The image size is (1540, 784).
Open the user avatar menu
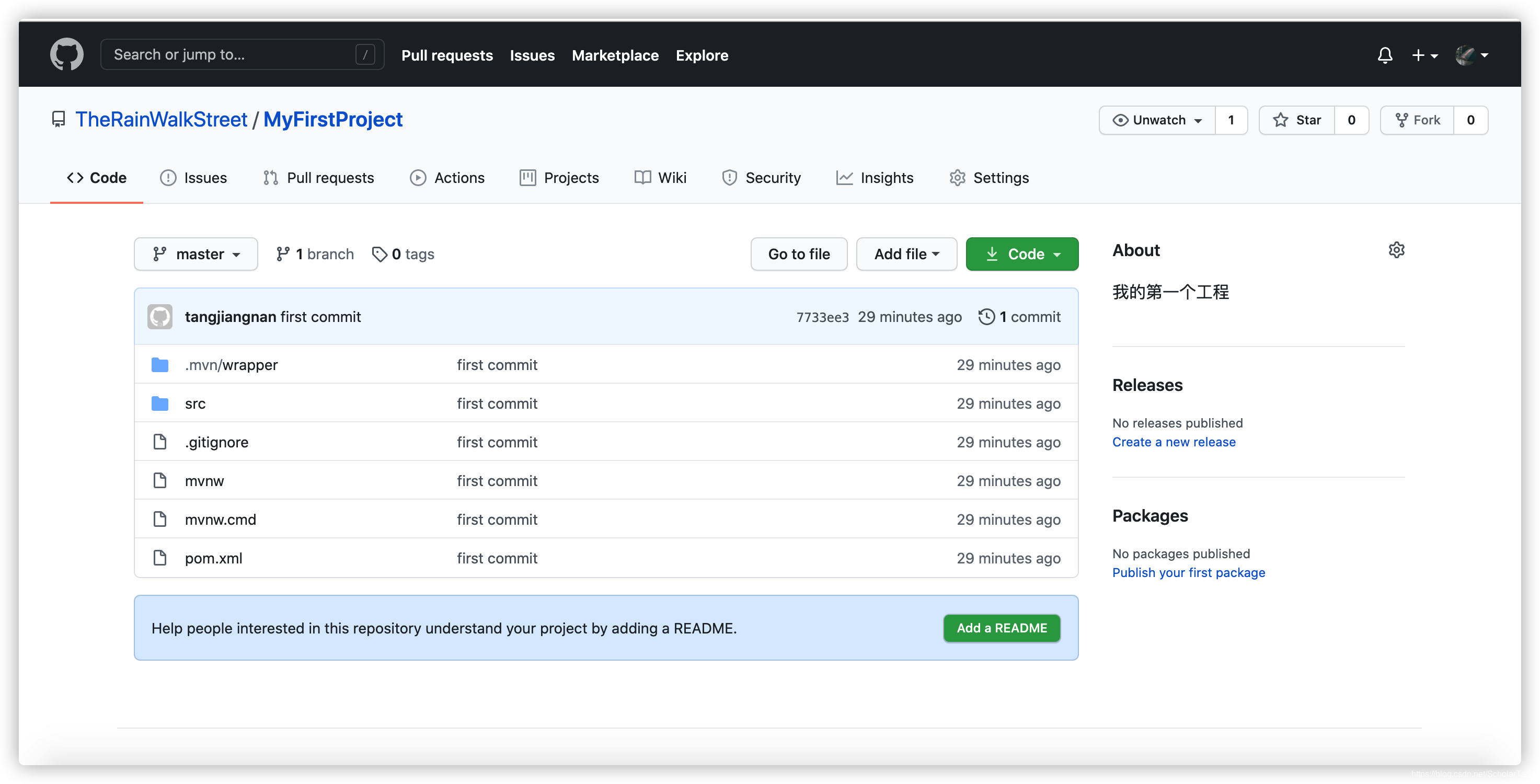click(1471, 55)
